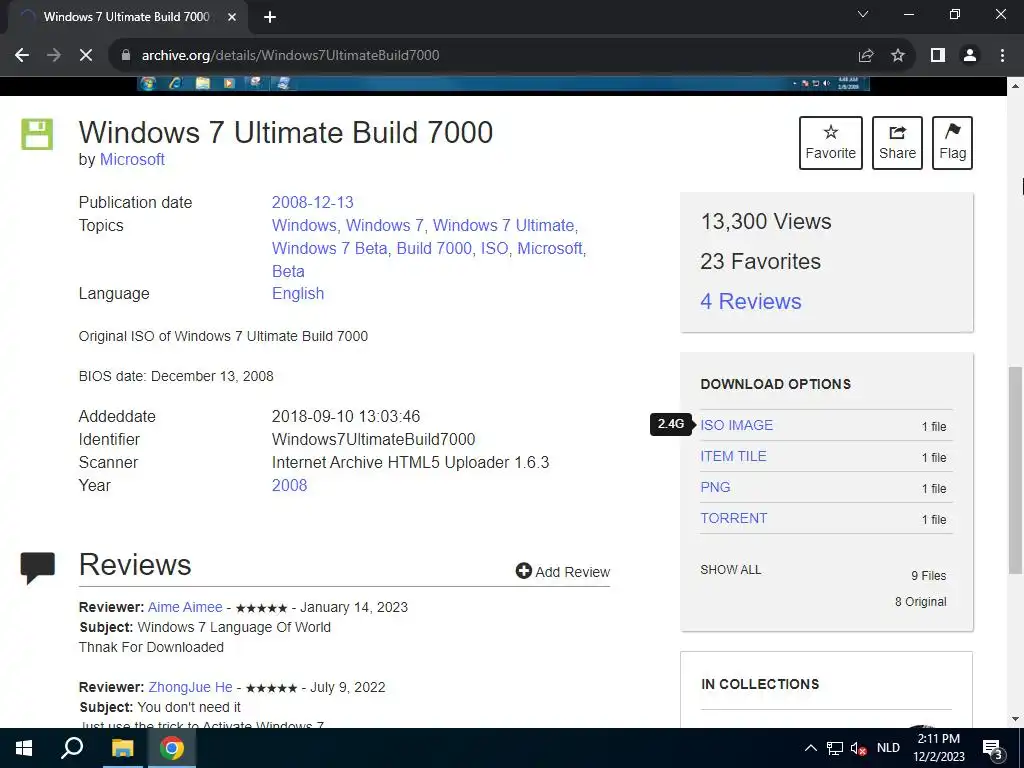Open Windows taskbar search
This screenshot has height=768, width=1024.
[72, 748]
